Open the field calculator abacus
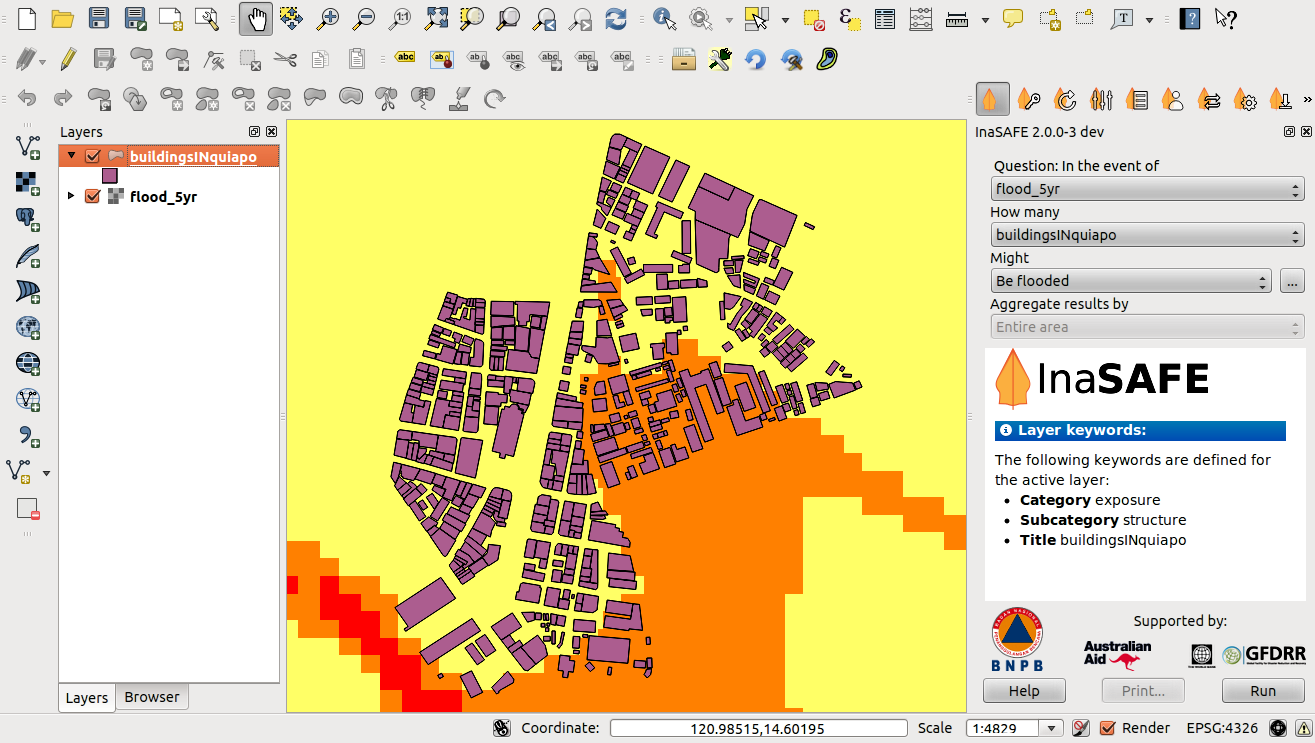1315x743 pixels. tap(920, 18)
